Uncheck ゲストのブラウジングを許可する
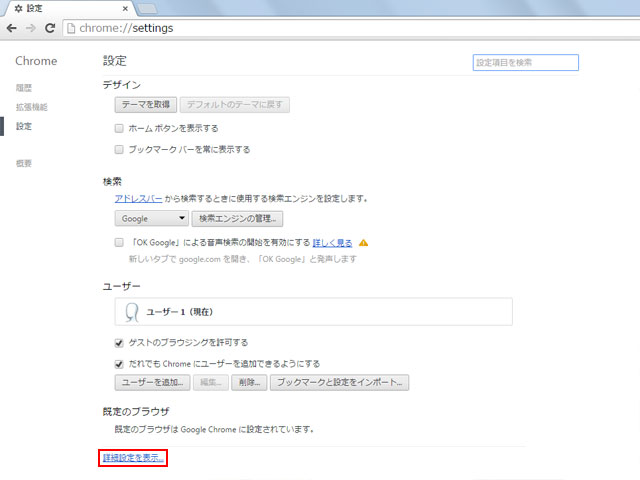 tap(119, 343)
